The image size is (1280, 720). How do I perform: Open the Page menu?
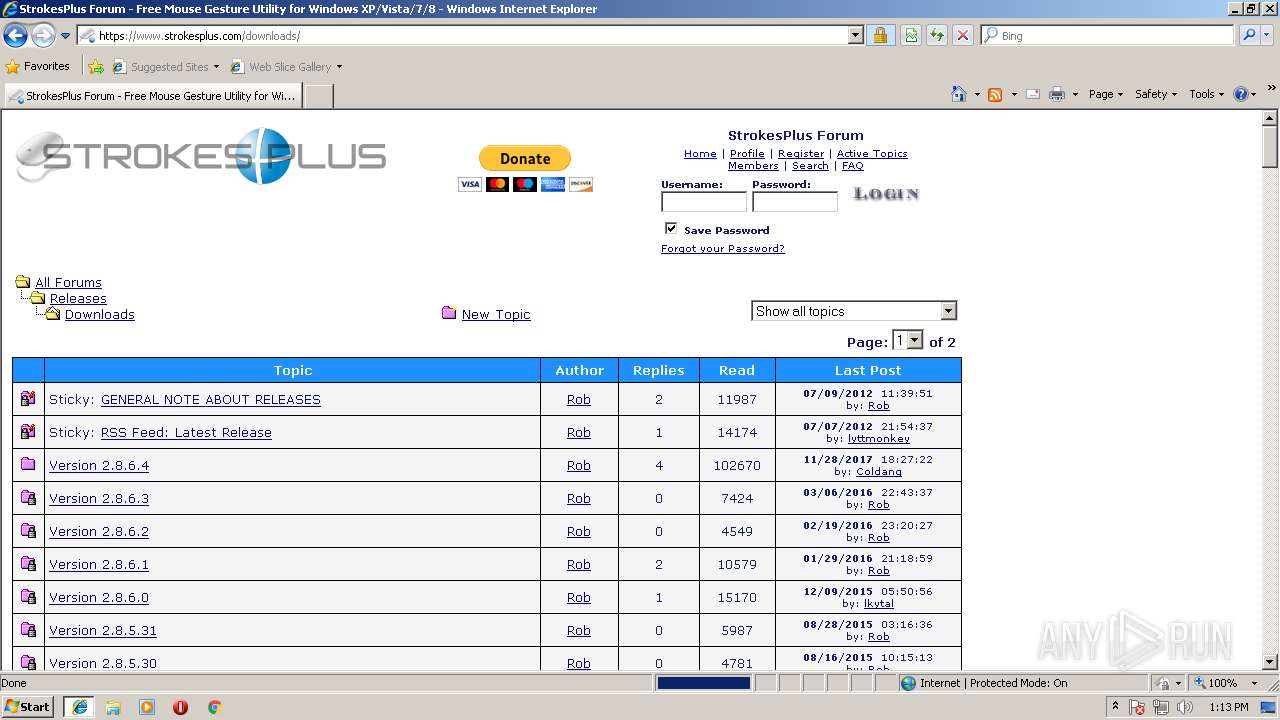click(1106, 94)
